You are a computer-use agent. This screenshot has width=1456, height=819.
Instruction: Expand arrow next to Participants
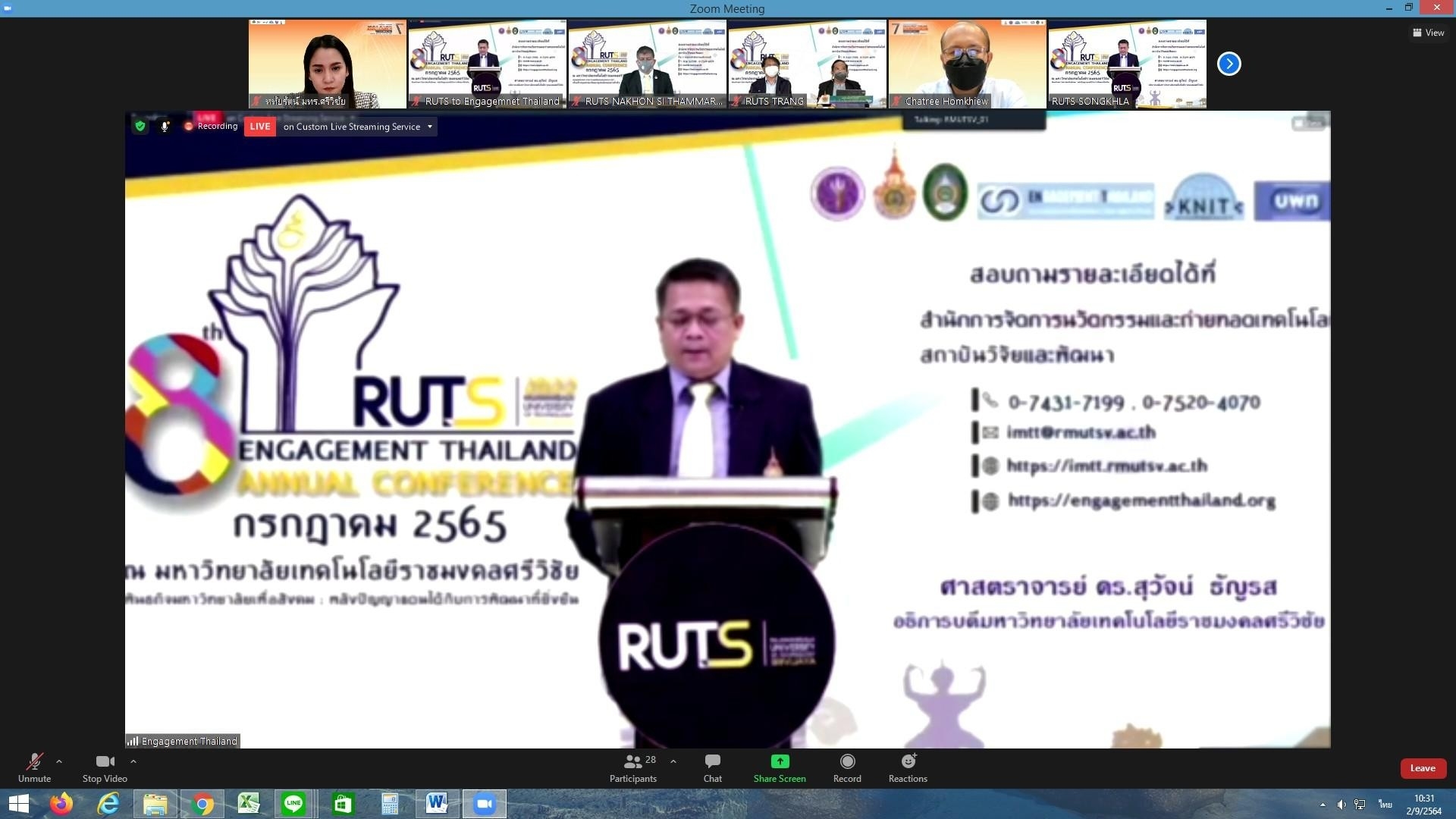[x=673, y=761]
